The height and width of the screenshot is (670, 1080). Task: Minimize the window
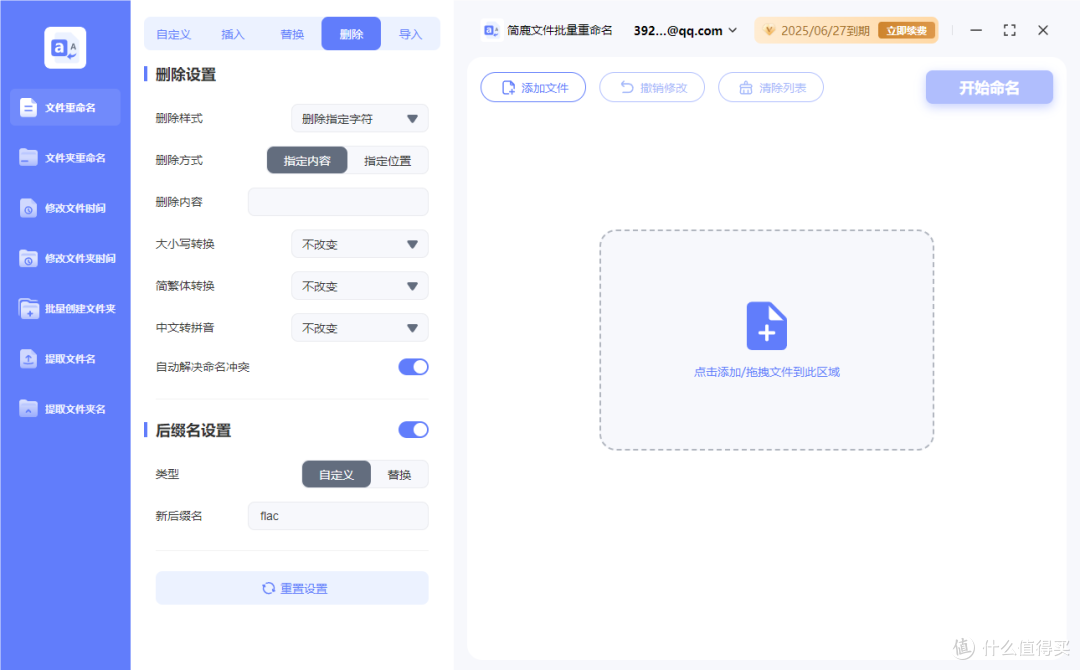click(x=976, y=30)
